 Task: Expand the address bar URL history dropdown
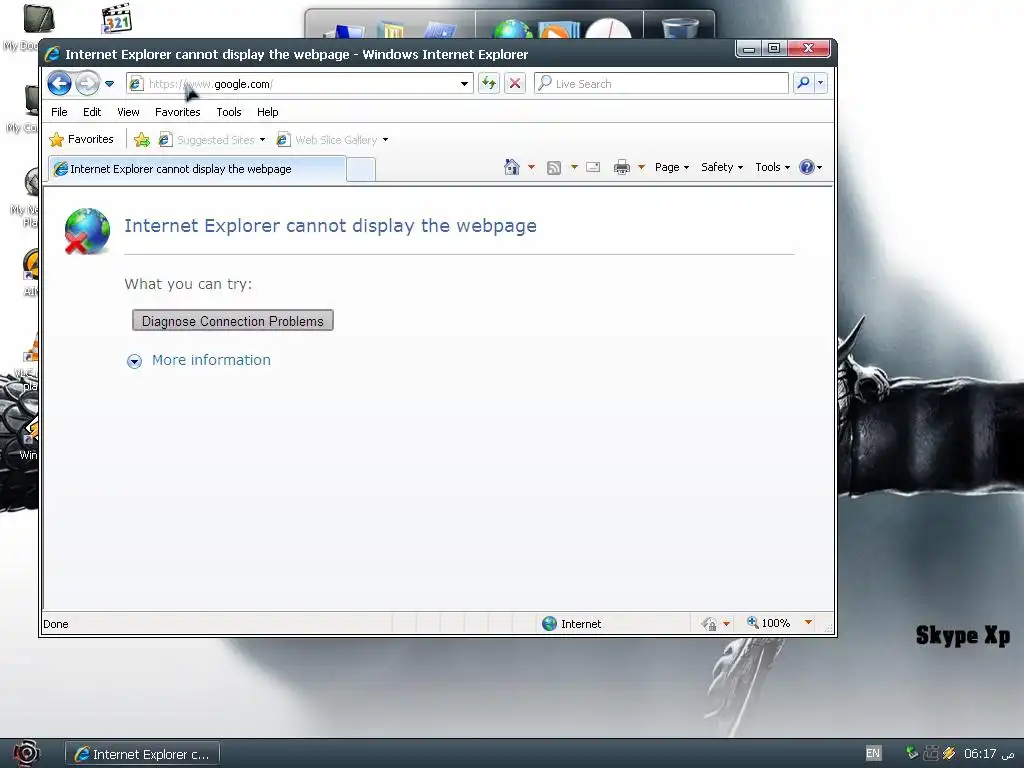point(464,84)
